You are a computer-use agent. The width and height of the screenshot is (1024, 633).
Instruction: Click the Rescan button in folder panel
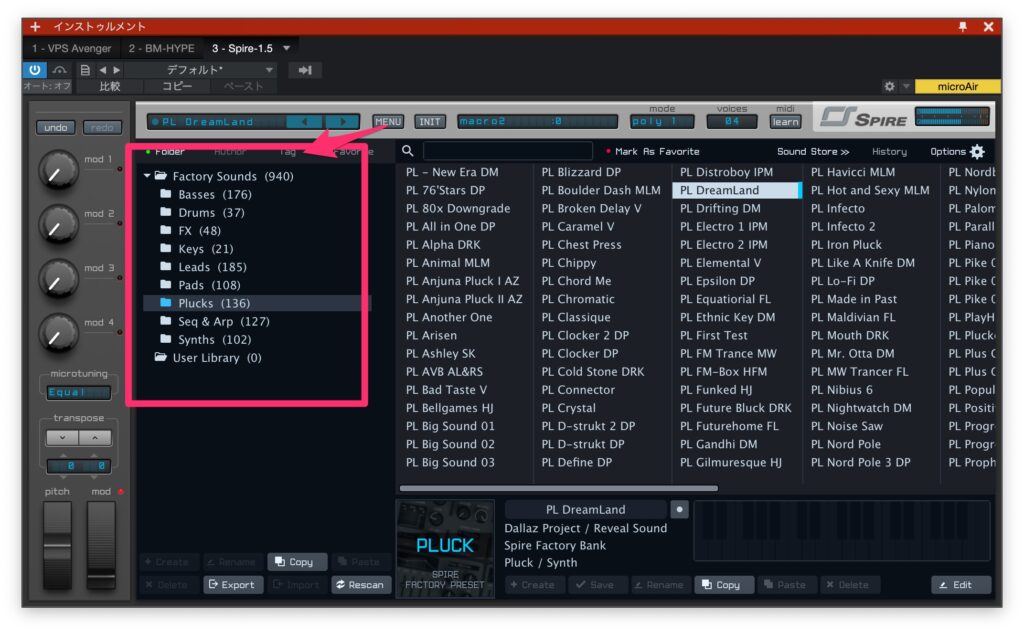361,585
